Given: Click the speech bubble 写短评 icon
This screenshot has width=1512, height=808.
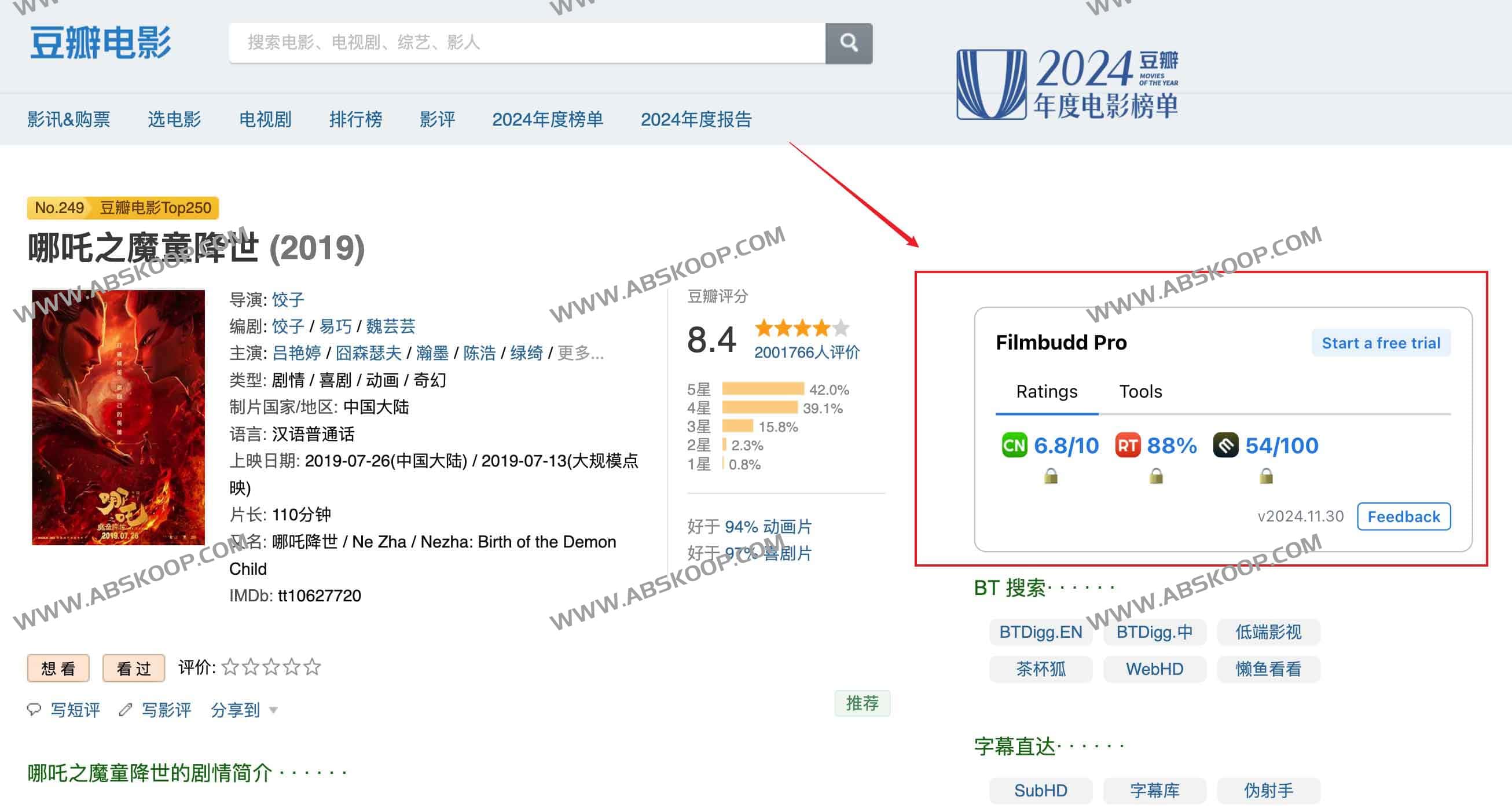Looking at the screenshot, I should pyautogui.click(x=34, y=710).
